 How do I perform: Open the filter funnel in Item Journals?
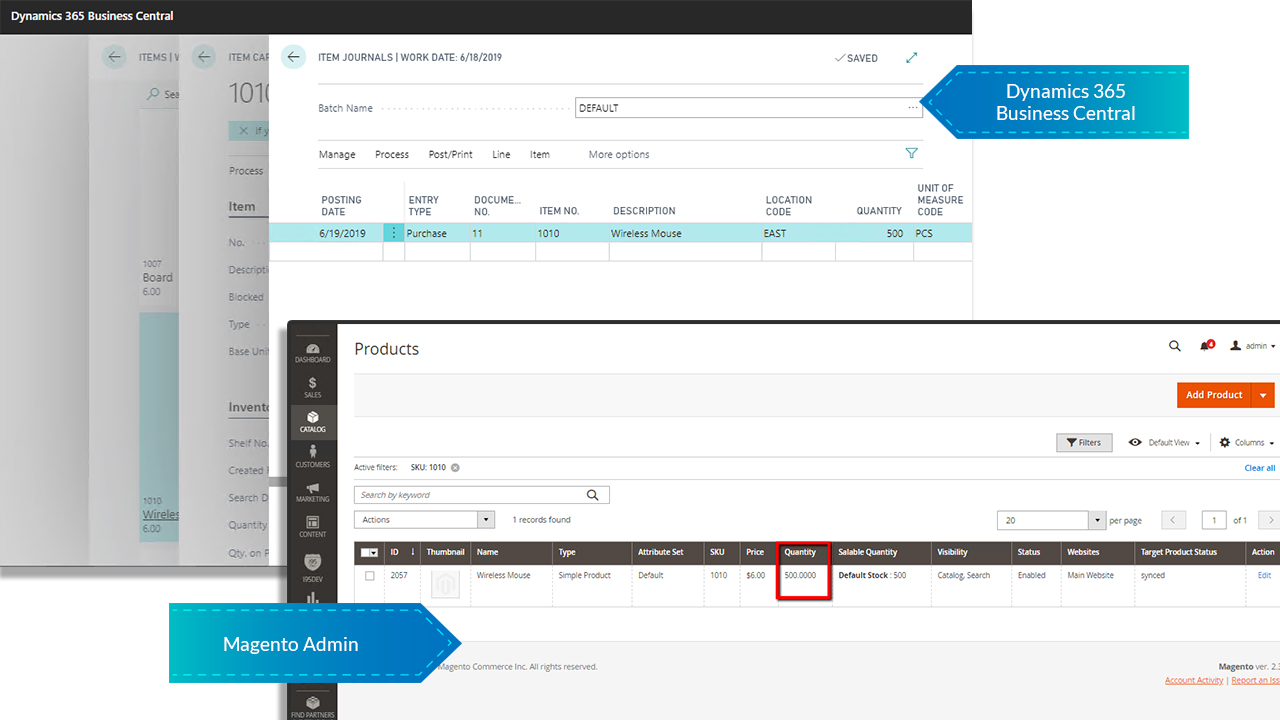point(911,153)
